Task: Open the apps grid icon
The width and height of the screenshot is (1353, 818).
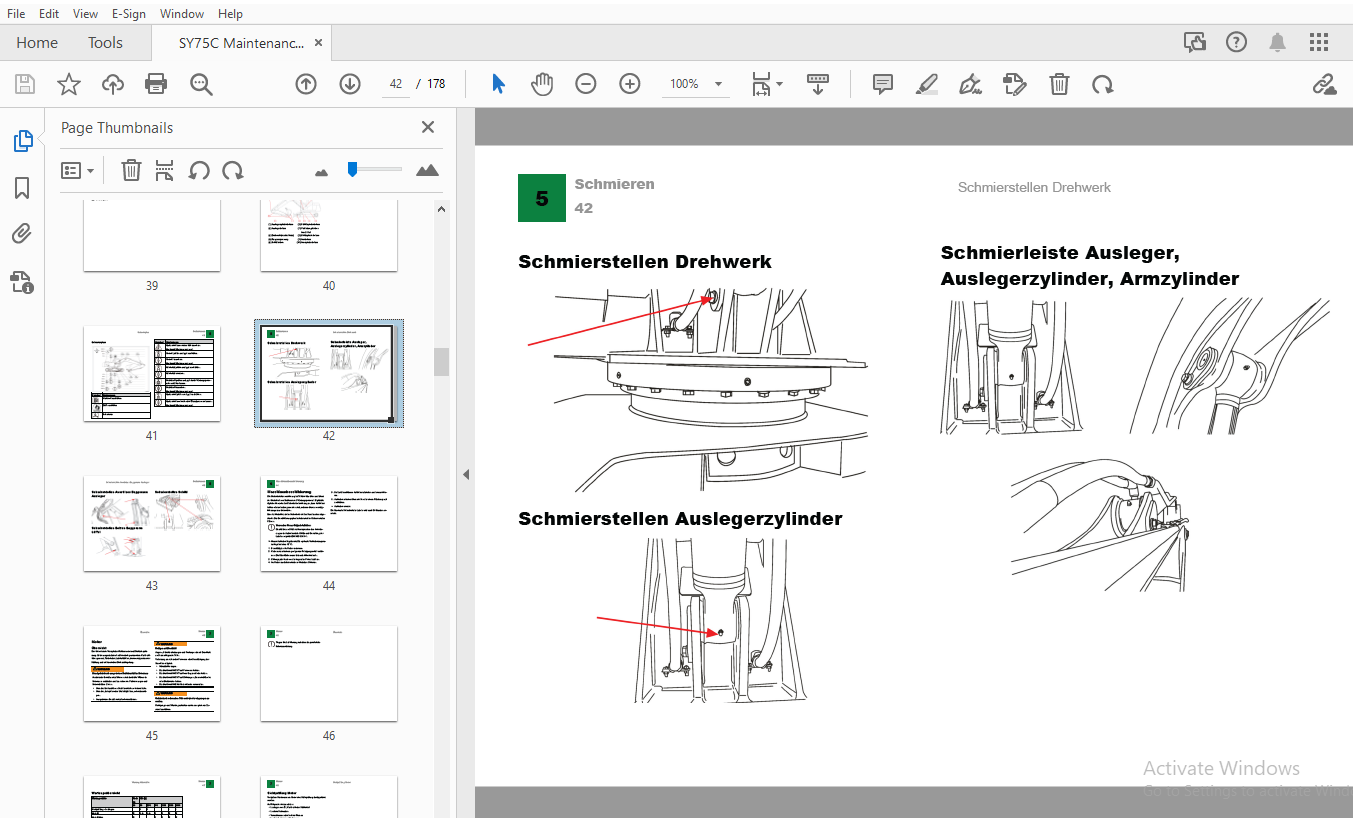Action: click(x=1319, y=42)
